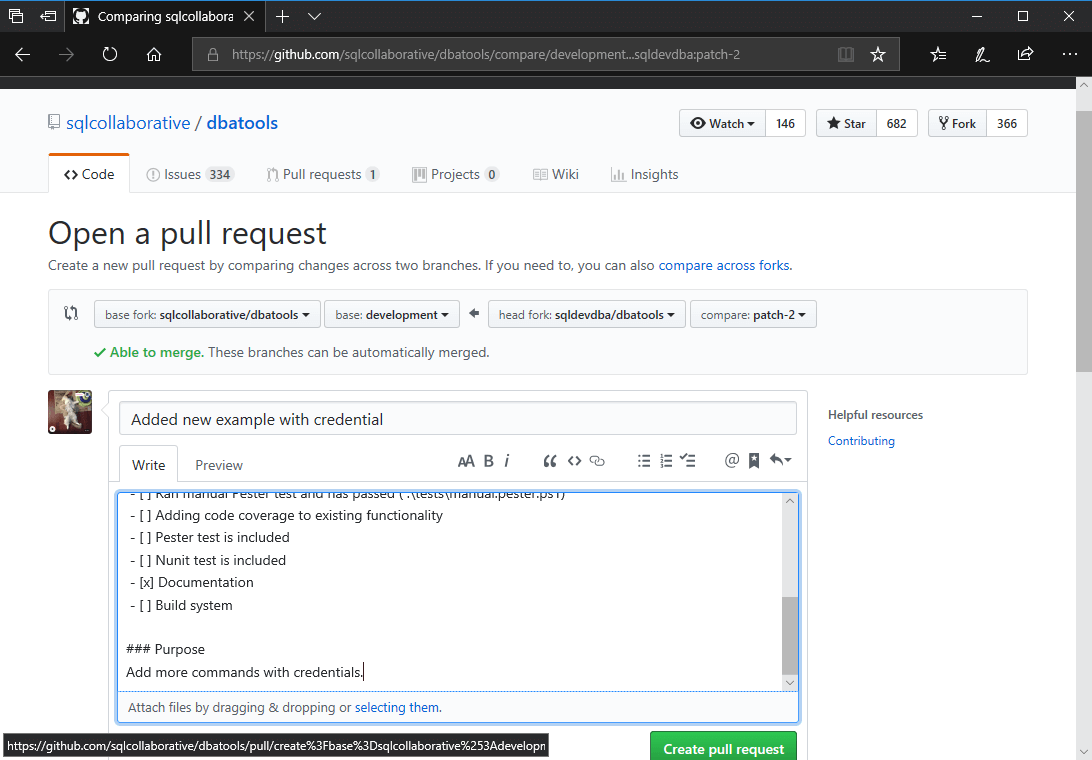The height and width of the screenshot is (760, 1092).
Task: Mention a user with the @ icon
Action: pyautogui.click(x=731, y=461)
